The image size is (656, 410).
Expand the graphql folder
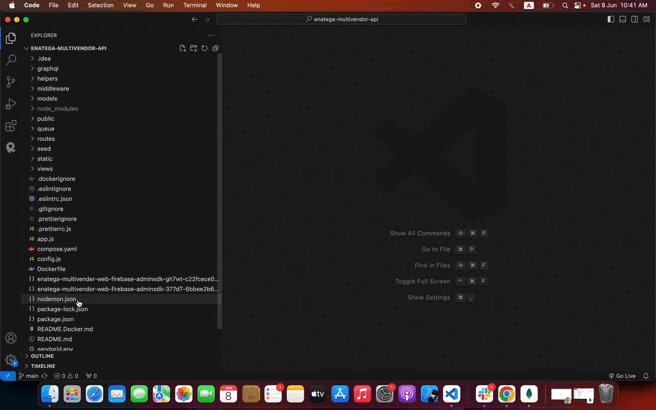pos(47,69)
